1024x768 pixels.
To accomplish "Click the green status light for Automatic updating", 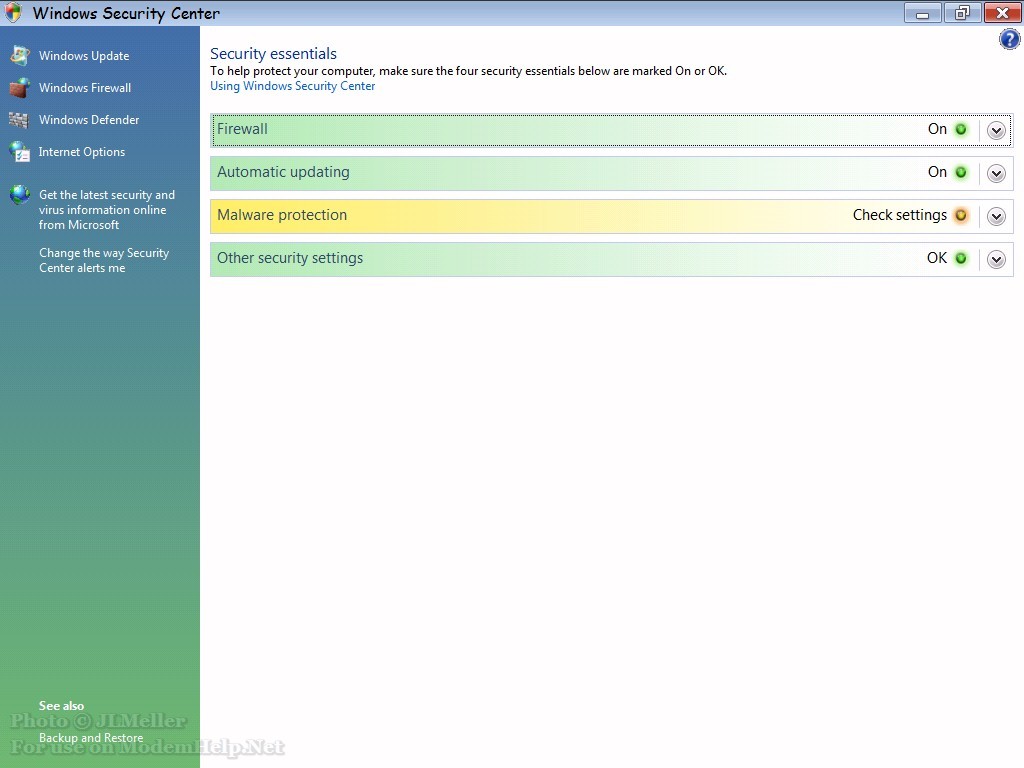I will point(961,172).
